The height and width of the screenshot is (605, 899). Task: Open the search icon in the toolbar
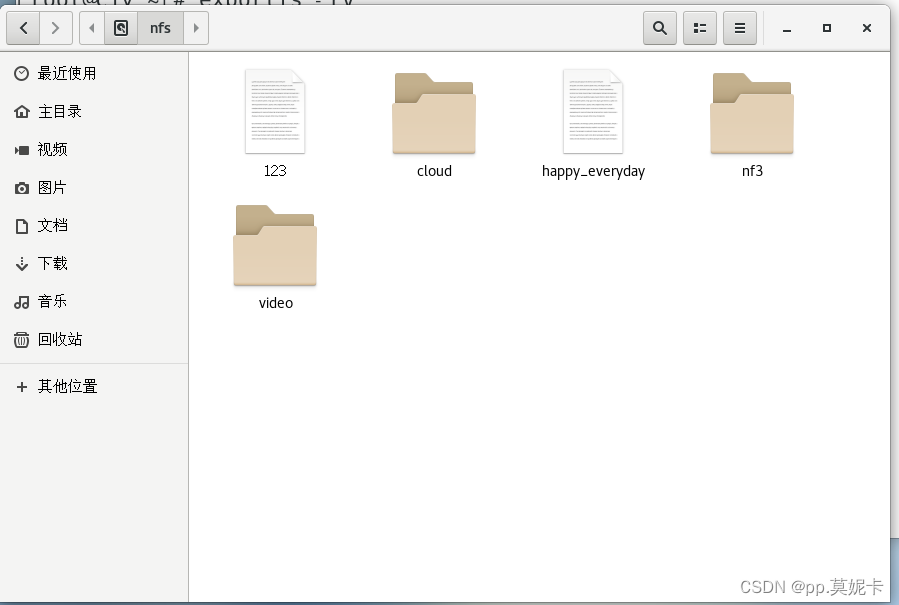click(x=659, y=28)
